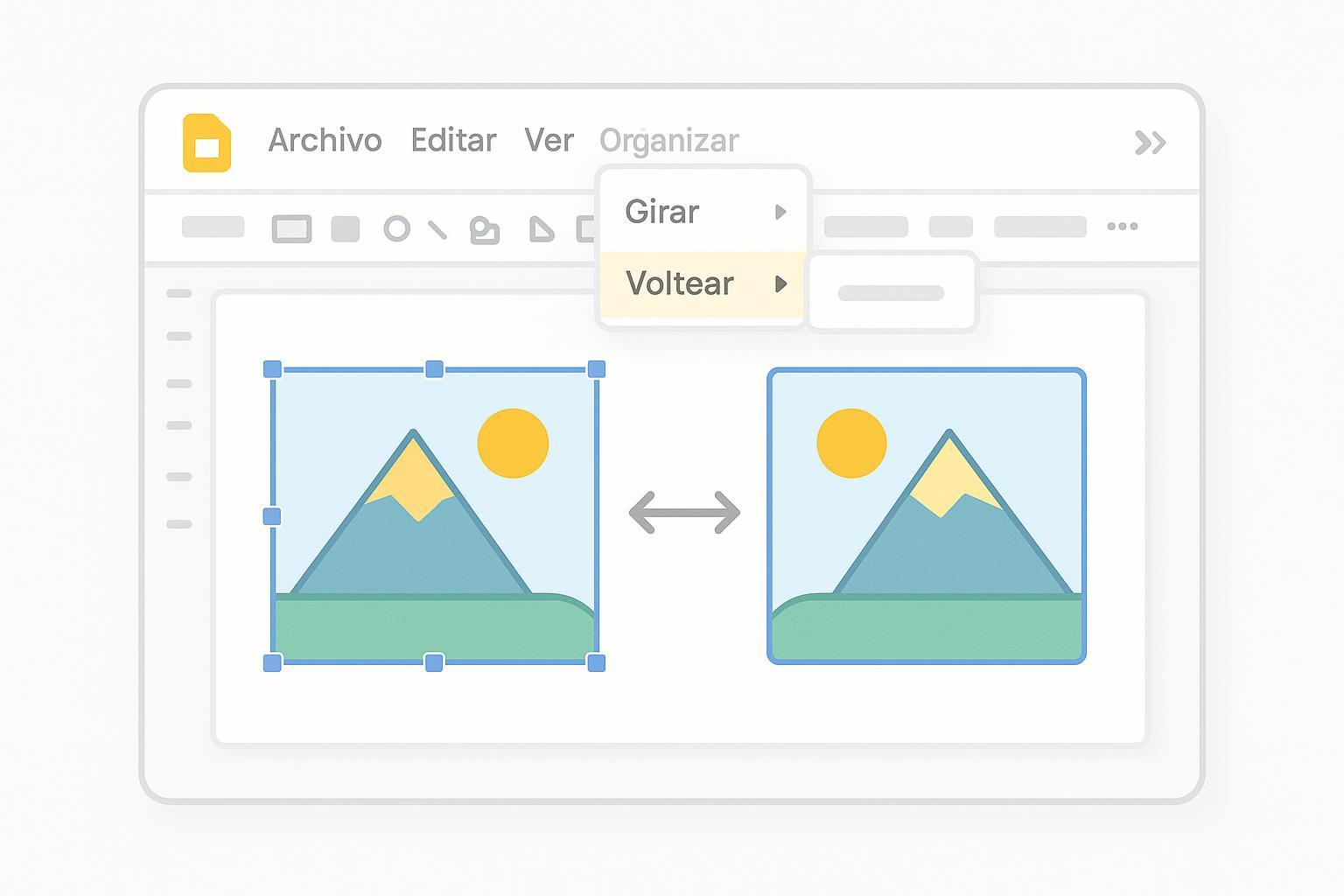The height and width of the screenshot is (896, 1344).
Task: Select the circle shape tool
Action: [396, 229]
